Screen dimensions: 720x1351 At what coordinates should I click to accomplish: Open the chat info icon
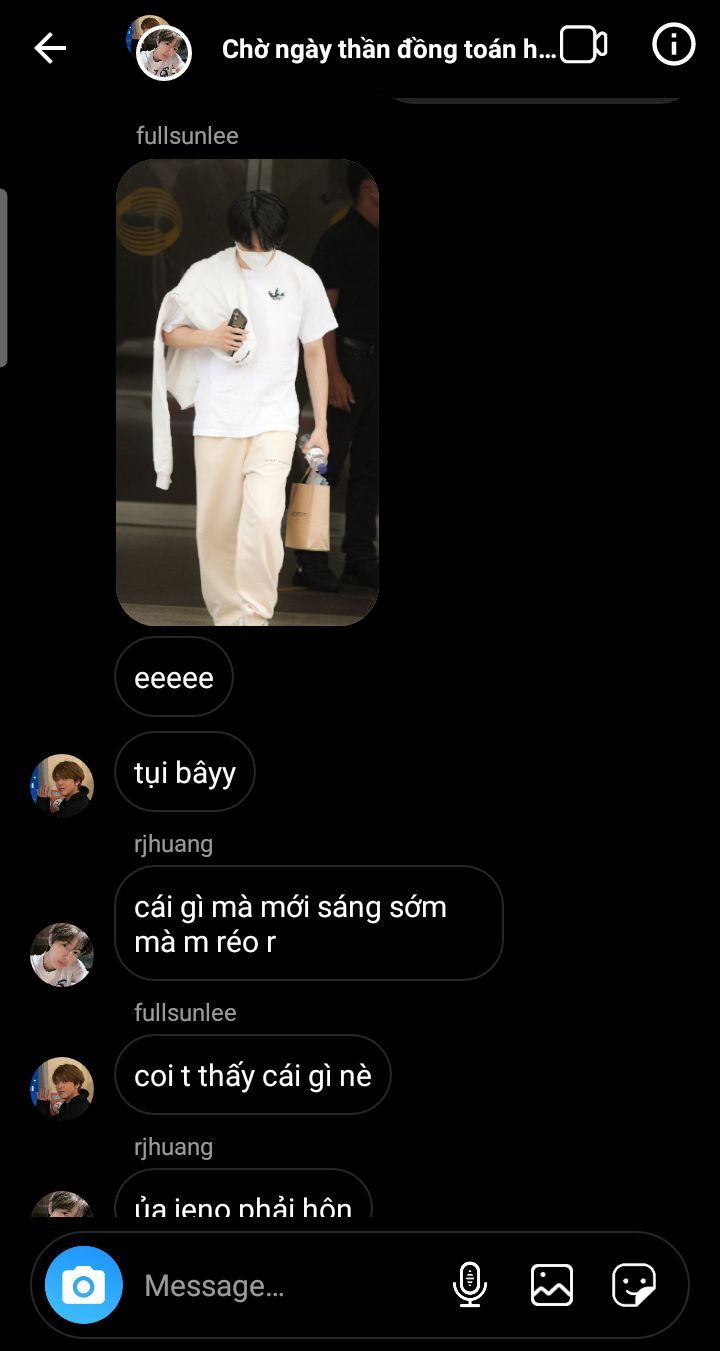(x=673, y=45)
